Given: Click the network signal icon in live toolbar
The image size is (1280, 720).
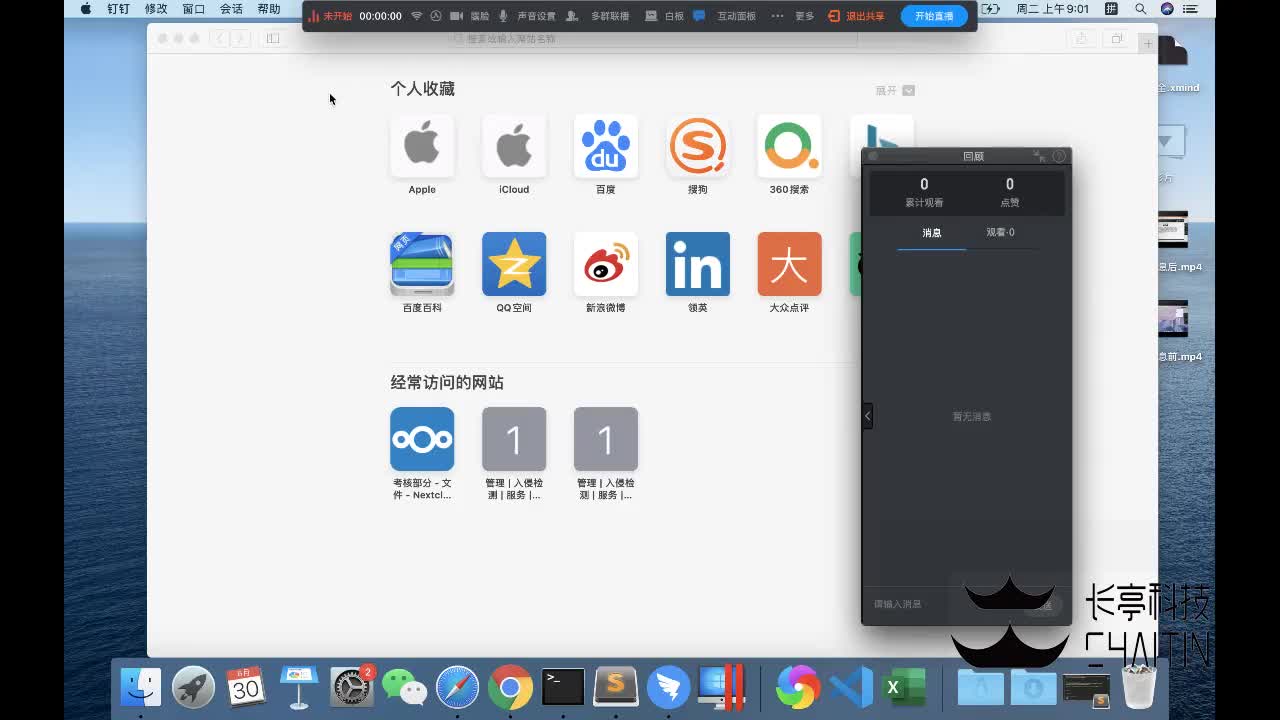Looking at the screenshot, I should click(x=417, y=16).
